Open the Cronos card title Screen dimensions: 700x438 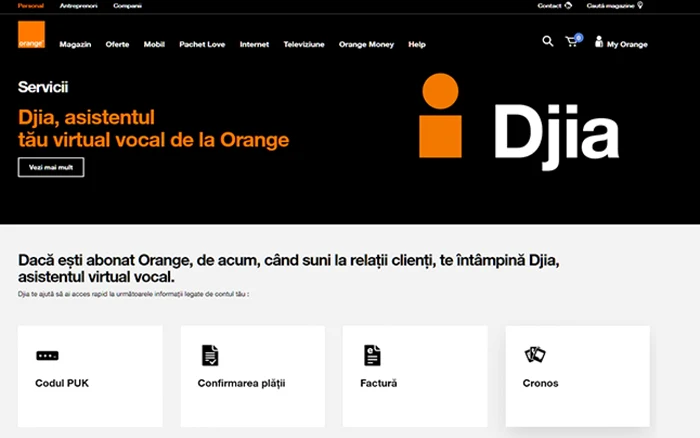(x=540, y=383)
